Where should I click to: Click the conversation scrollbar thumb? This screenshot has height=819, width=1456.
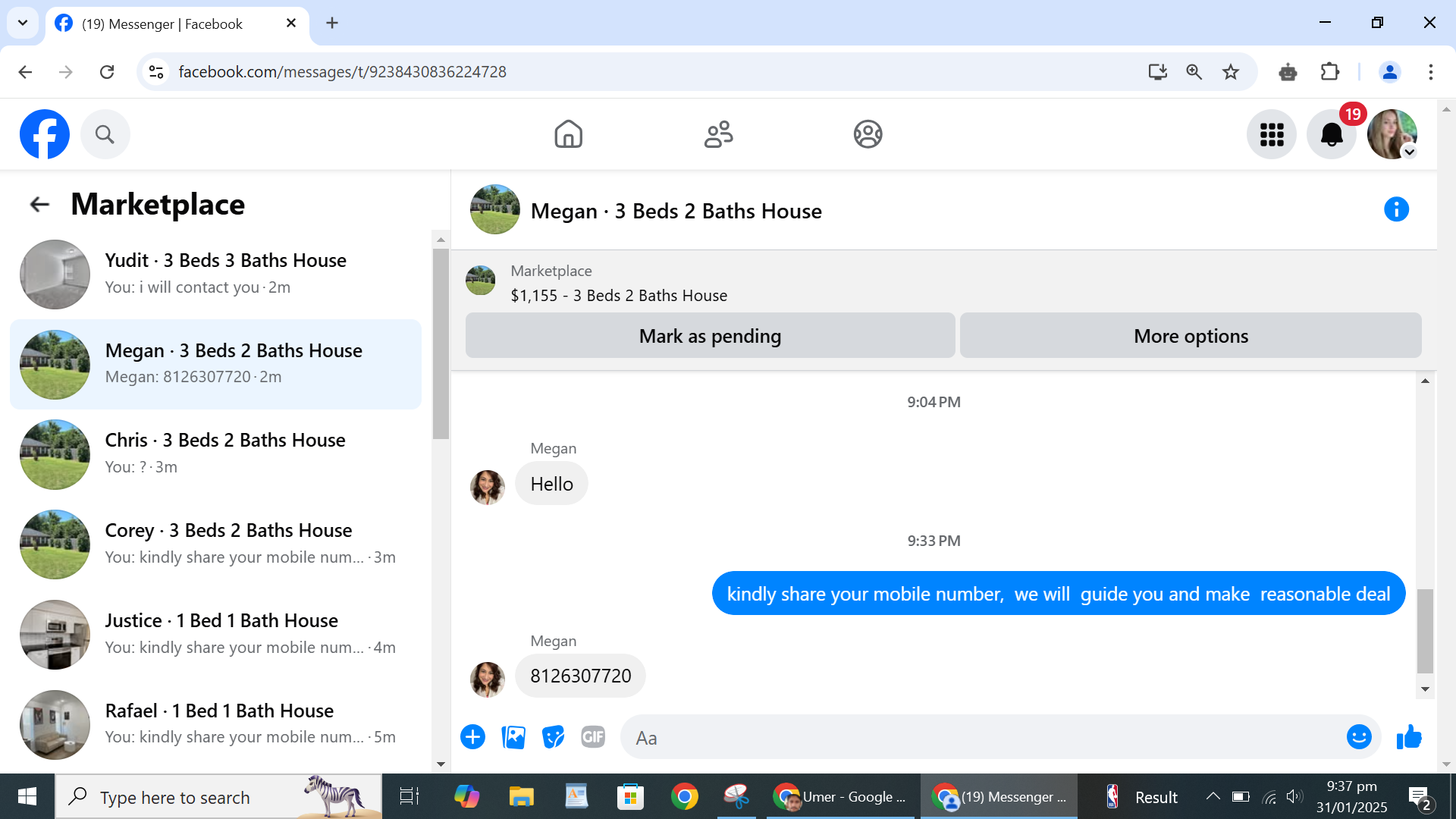click(x=1425, y=631)
